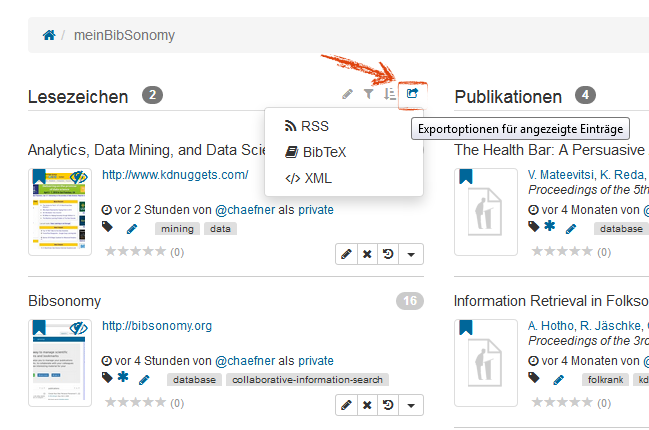The image size is (649, 430).
Task: Toggle private eye icon on Bibsonomy thumbnail
Action: tap(78, 328)
